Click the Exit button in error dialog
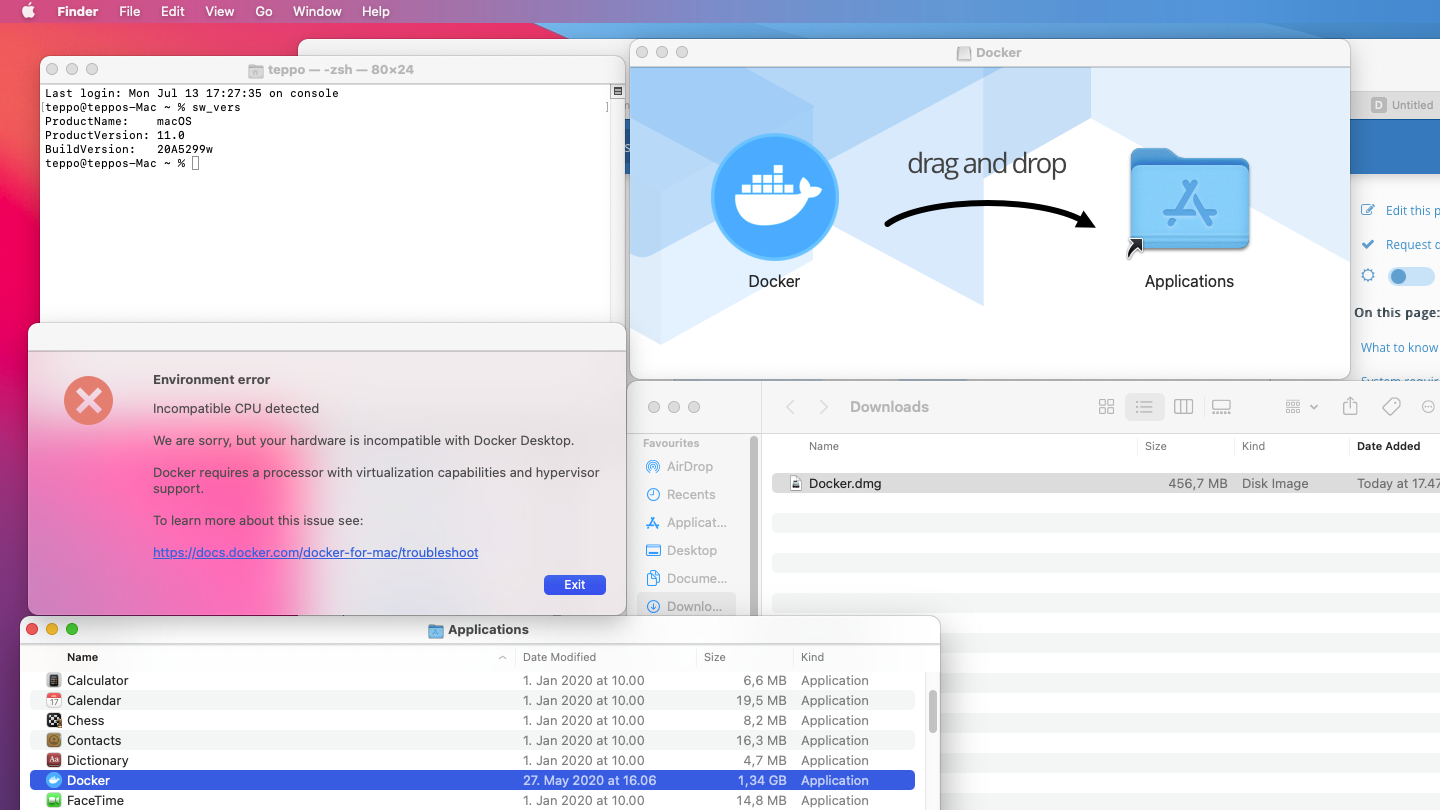 574,585
